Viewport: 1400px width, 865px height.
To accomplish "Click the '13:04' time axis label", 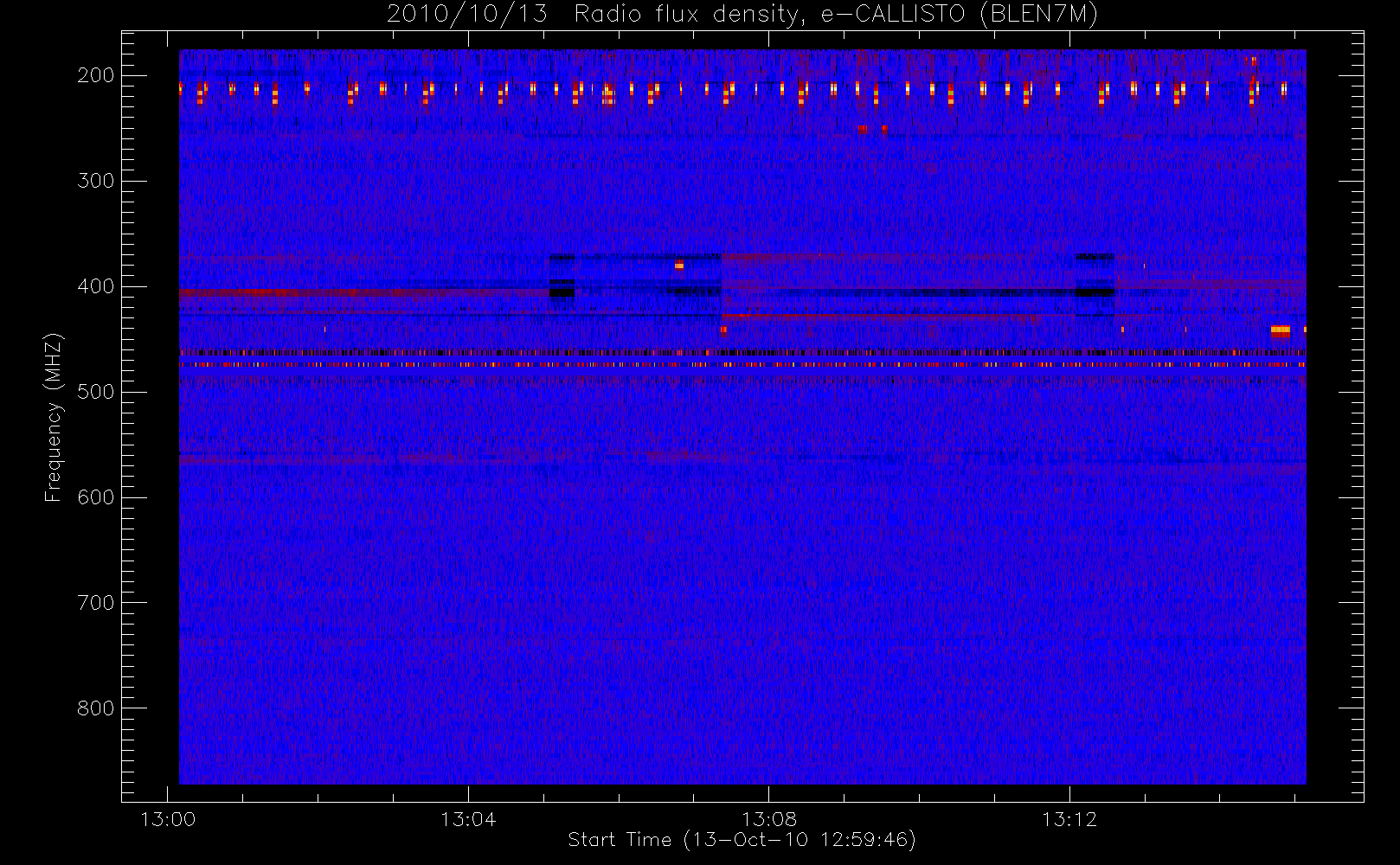I will [468, 819].
